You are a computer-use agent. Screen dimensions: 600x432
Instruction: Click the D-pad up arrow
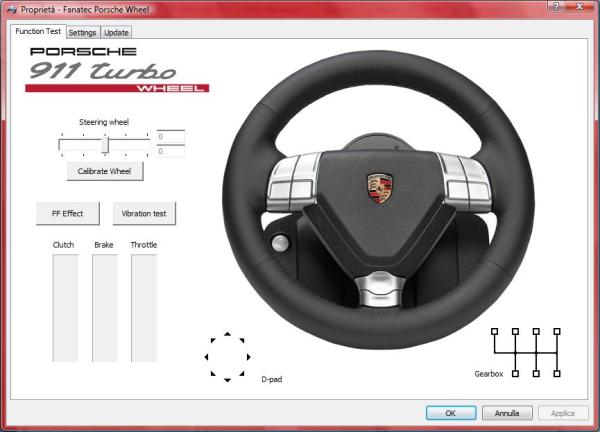pos(227,334)
